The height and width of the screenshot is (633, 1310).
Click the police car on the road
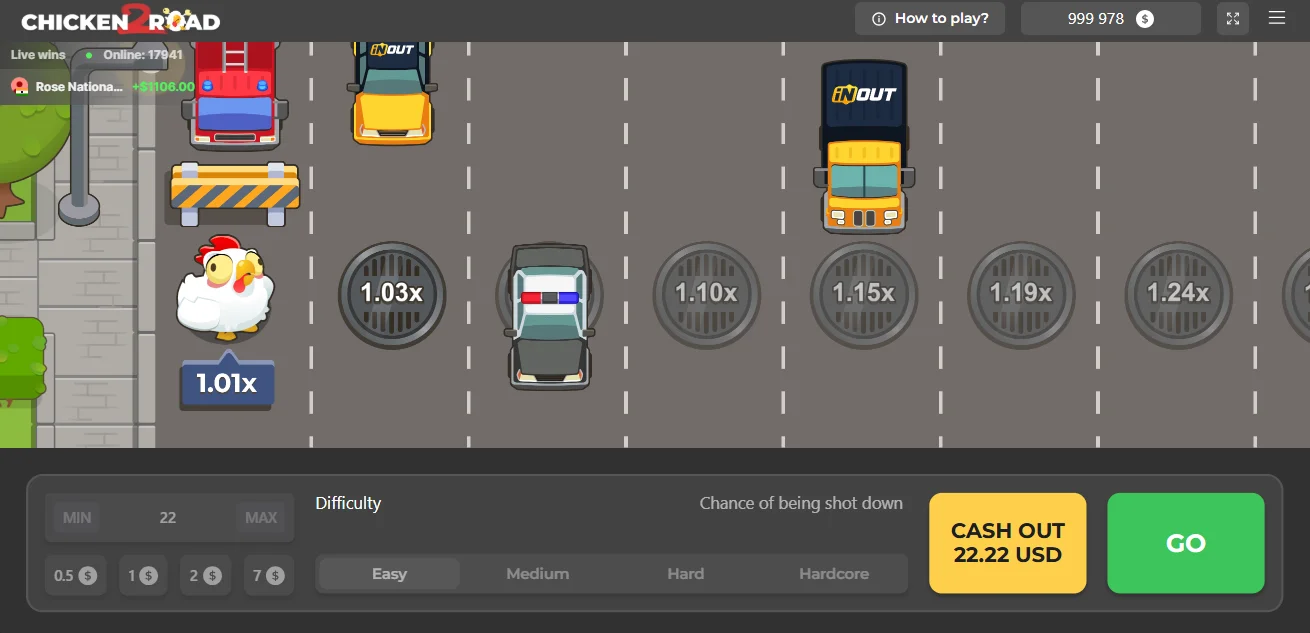[548, 315]
